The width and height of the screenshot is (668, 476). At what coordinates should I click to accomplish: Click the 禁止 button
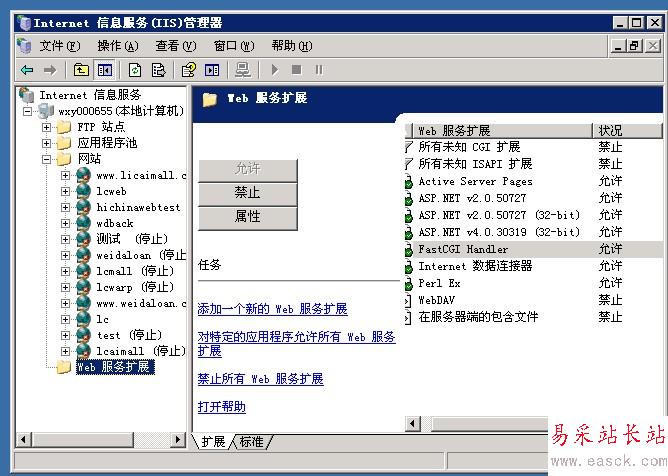pyautogui.click(x=248, y=193)
